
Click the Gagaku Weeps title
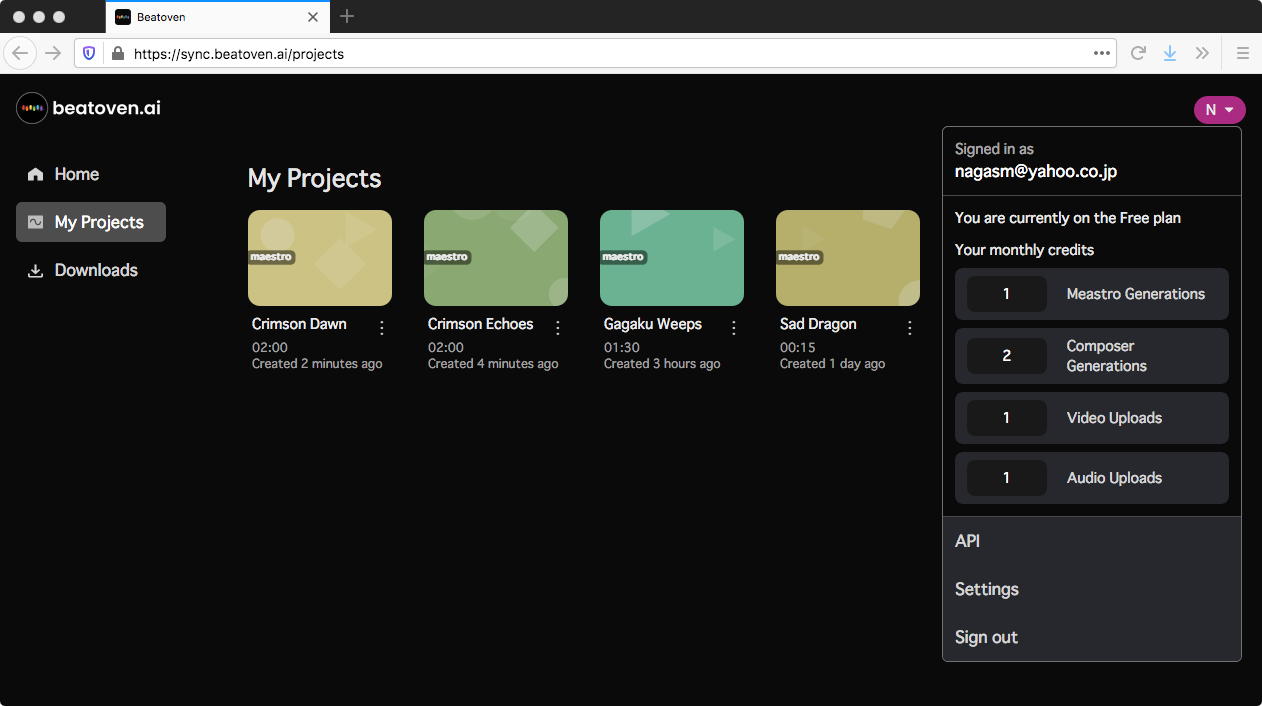coord(653,324)
